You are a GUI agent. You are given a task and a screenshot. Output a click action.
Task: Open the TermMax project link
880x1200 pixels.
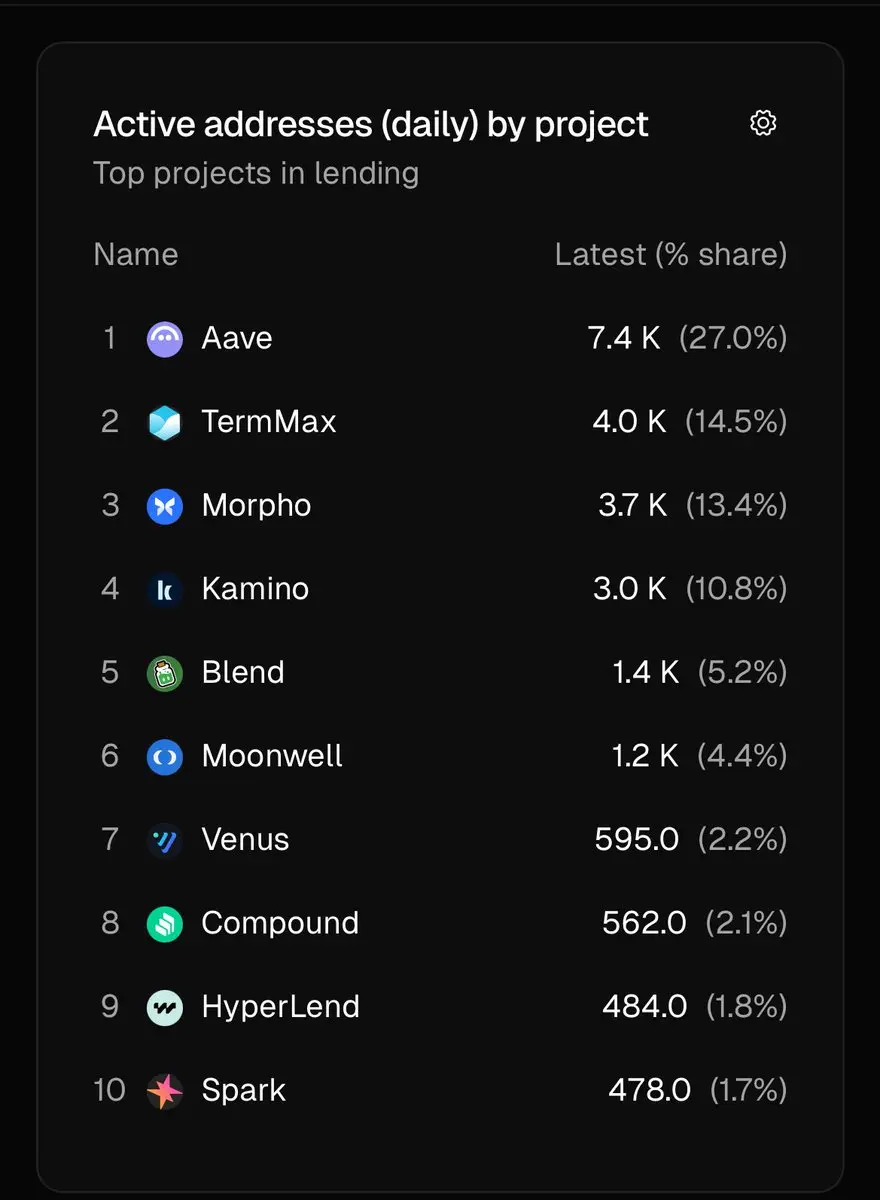pos(268,422)
